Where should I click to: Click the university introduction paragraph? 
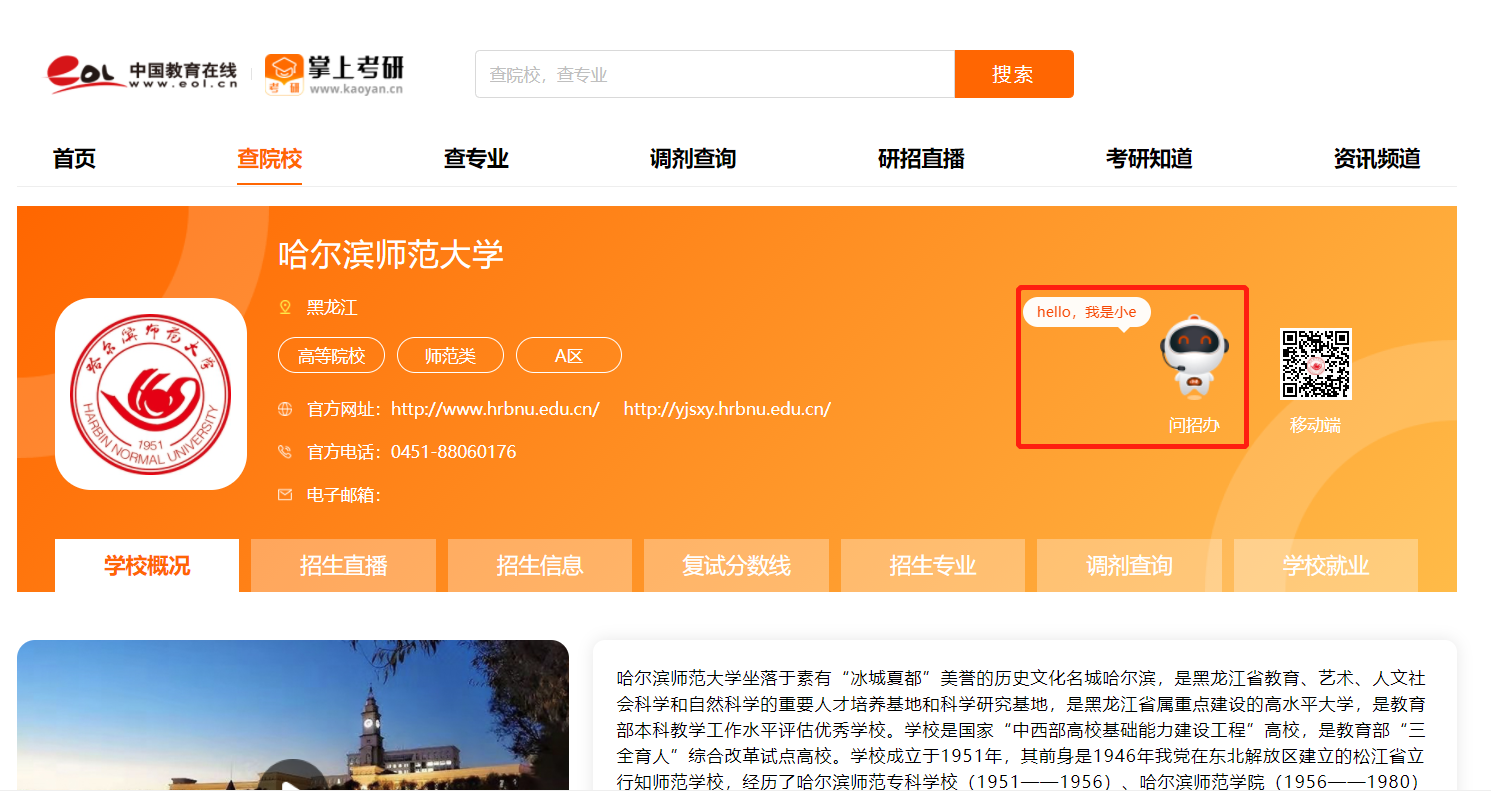click(x=1021, y=730)
